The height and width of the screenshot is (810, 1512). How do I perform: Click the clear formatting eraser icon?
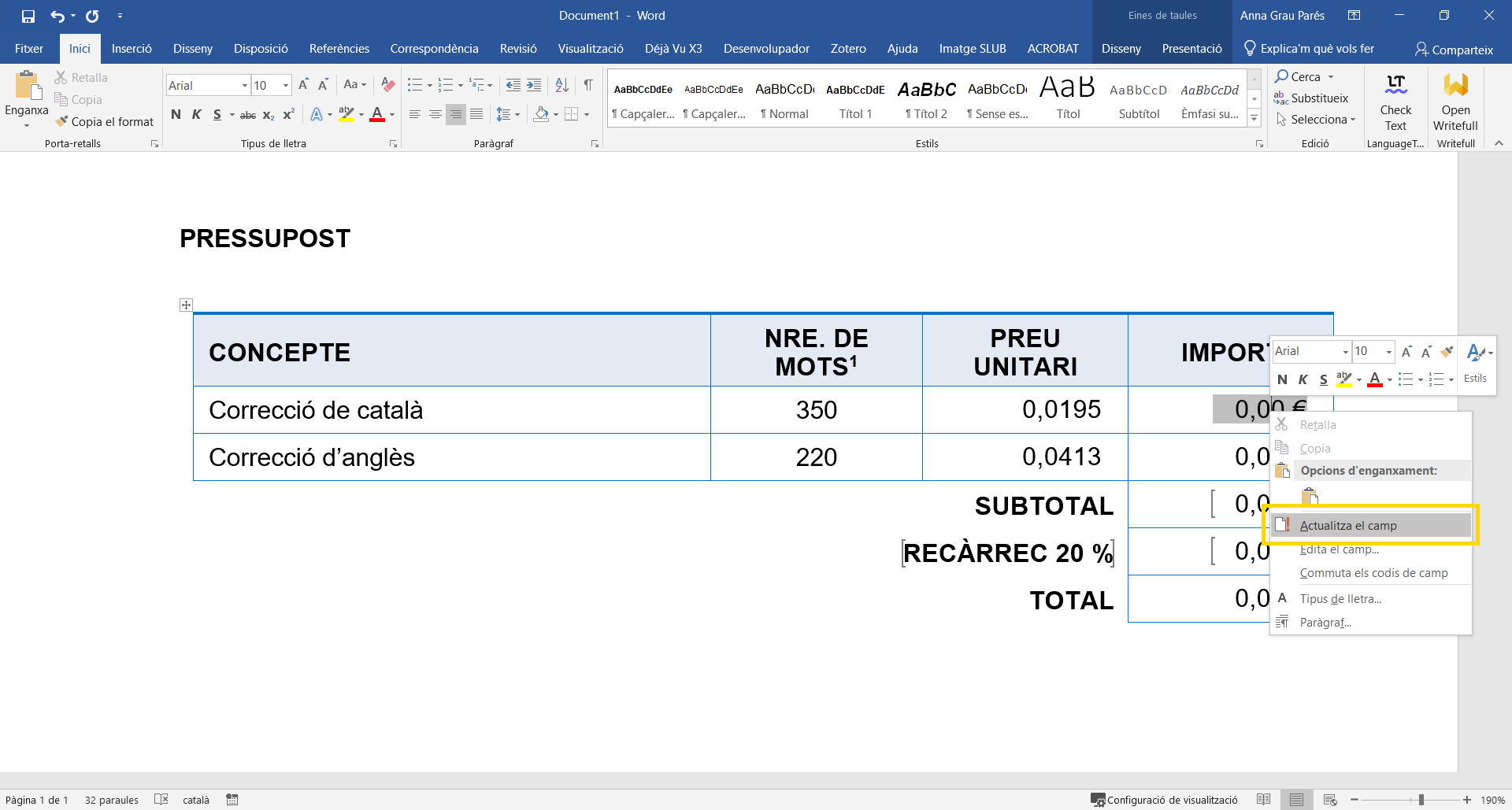pos(387,85)
